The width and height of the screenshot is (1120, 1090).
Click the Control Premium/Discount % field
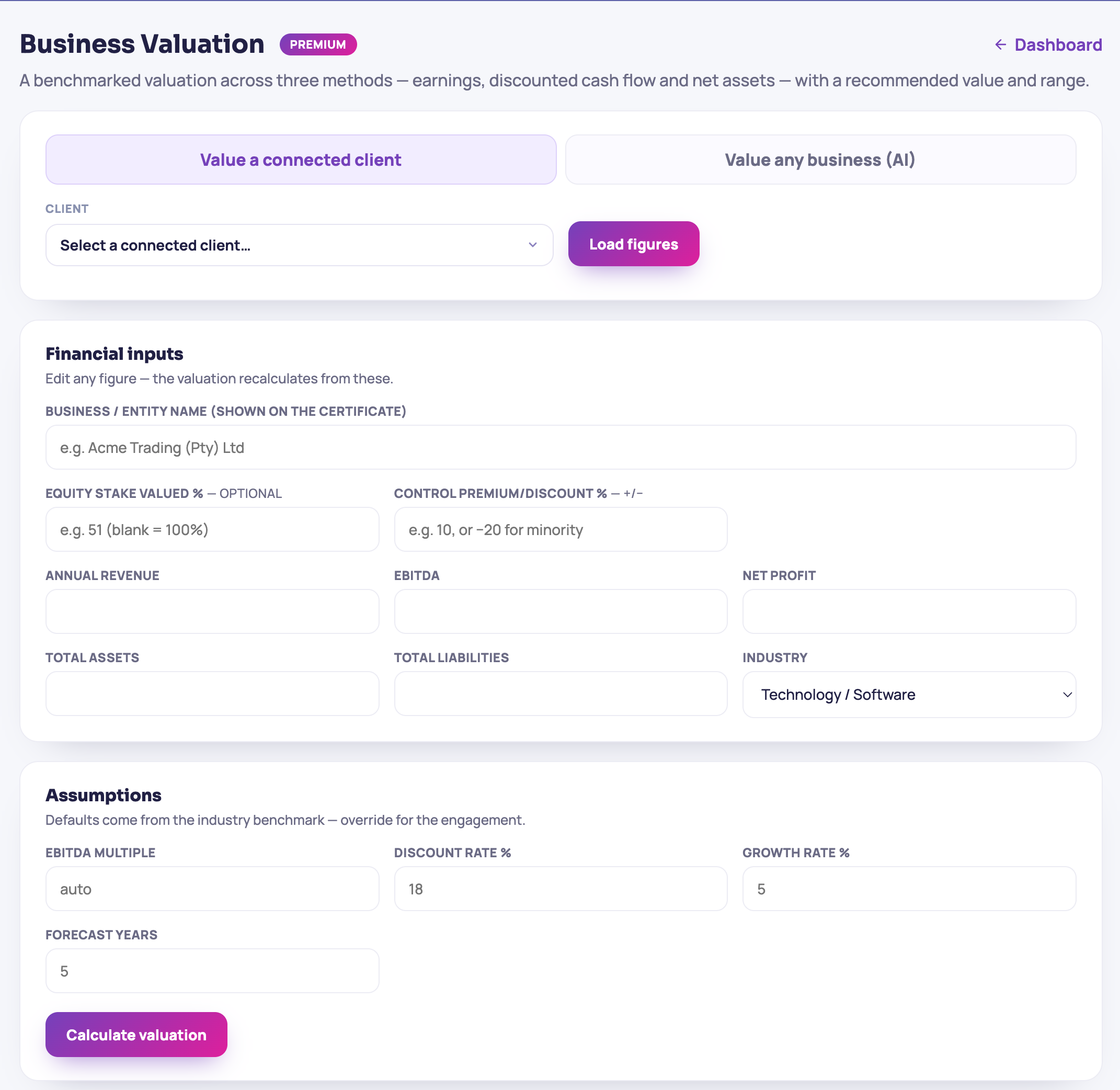tap(561, 529)
